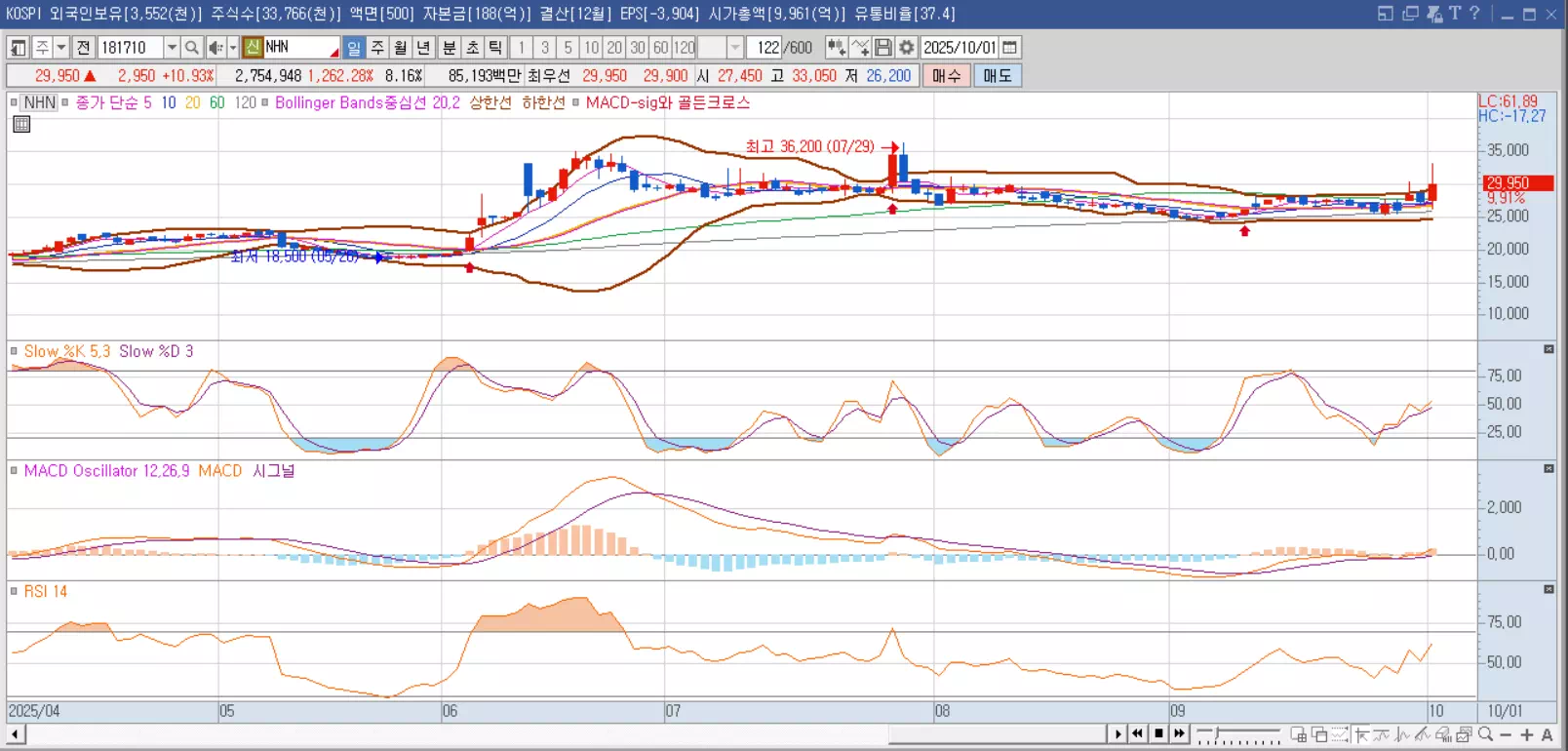
Task: Select tick (틱) chart period
Action: [495, 47]
